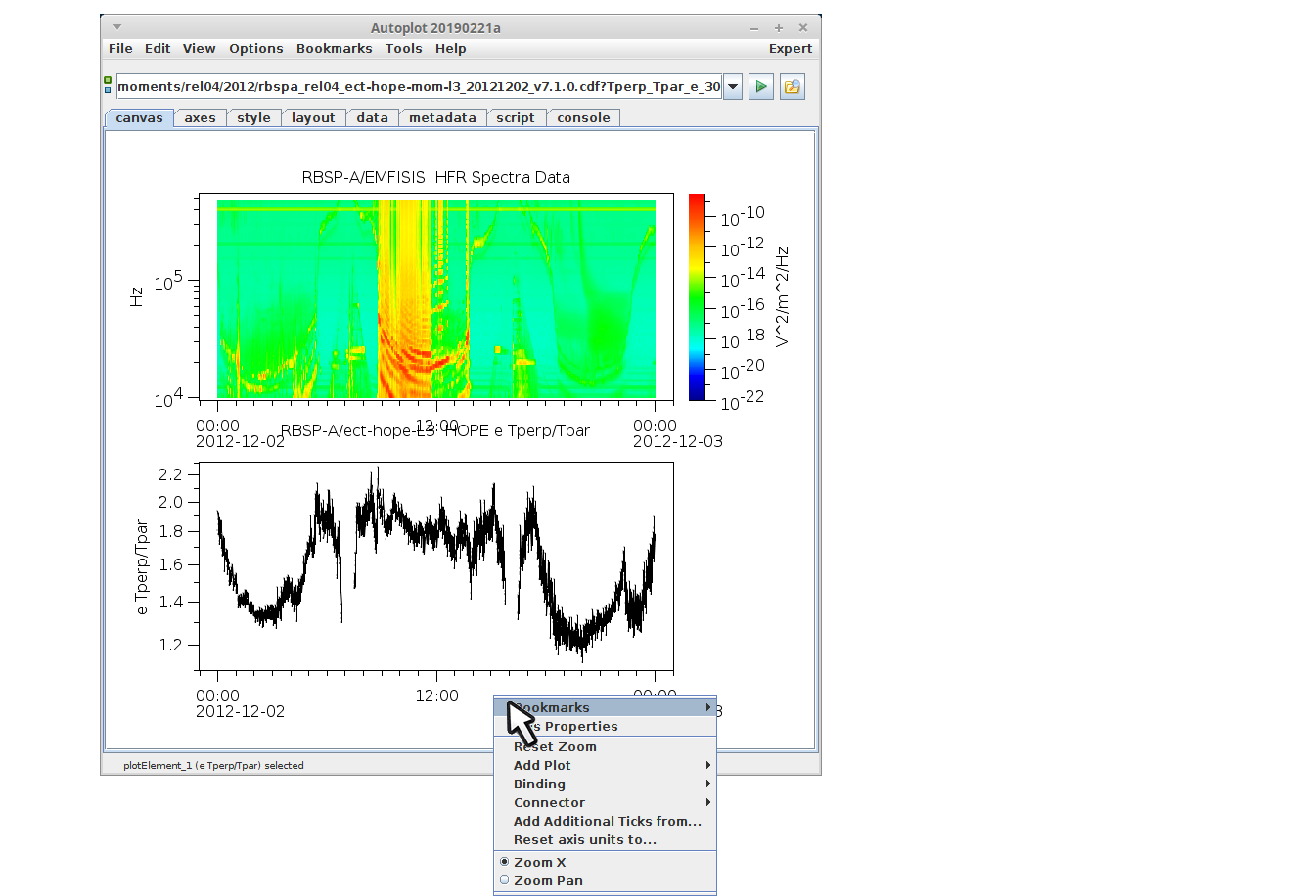This screenshot has width=1316, height=896.
Task: Open the window menu triangle in the title bar
Action: [117, 27]
